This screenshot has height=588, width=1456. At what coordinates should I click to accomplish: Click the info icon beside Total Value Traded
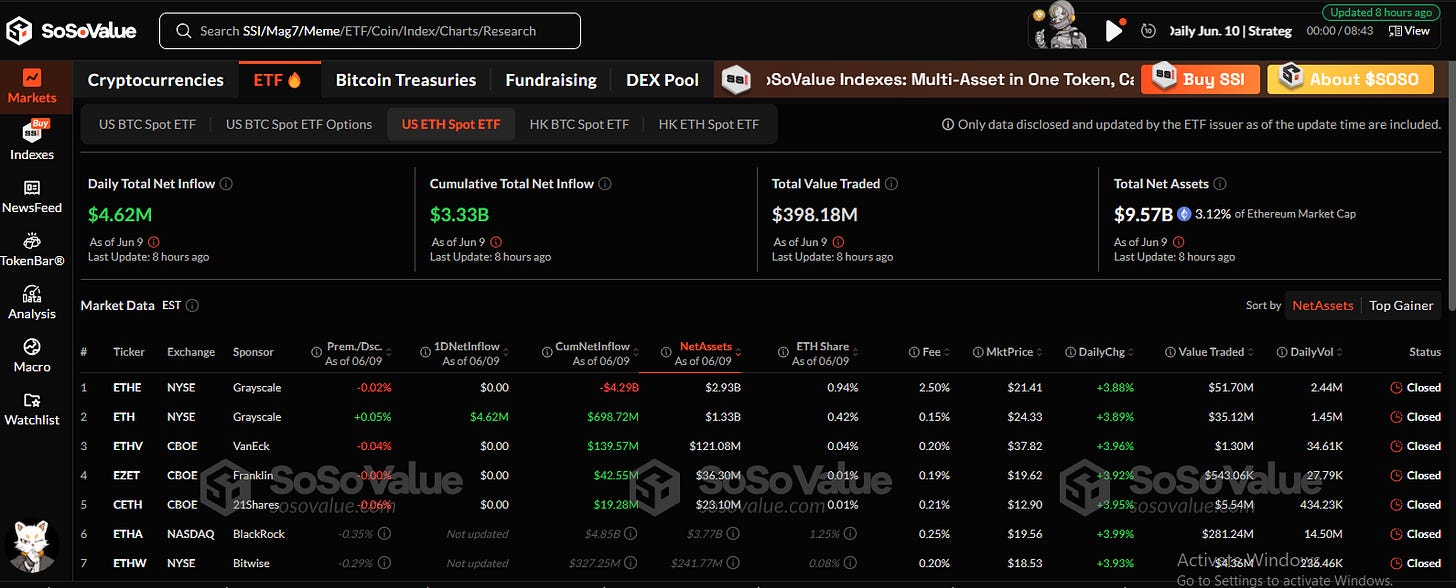pyautogui.click(x=891, y=184)
